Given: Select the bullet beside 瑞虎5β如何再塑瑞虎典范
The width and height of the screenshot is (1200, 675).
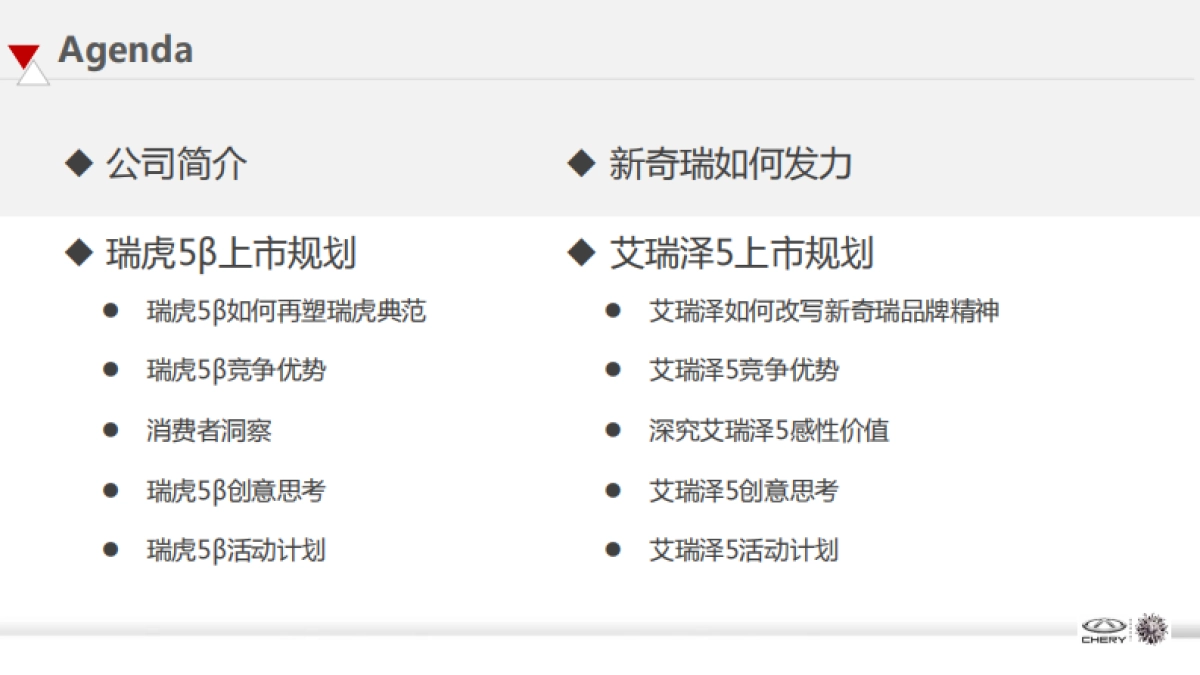Looking at the screenshot, I should (x=108, y=311).
